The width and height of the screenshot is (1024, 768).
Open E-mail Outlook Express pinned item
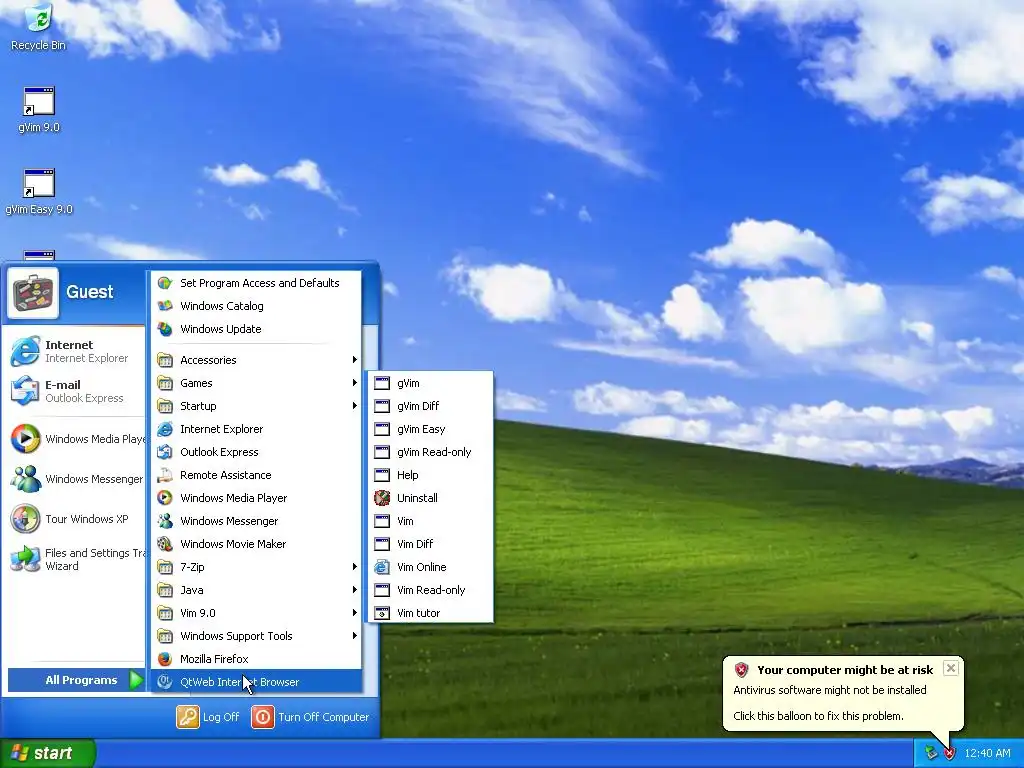73,391
